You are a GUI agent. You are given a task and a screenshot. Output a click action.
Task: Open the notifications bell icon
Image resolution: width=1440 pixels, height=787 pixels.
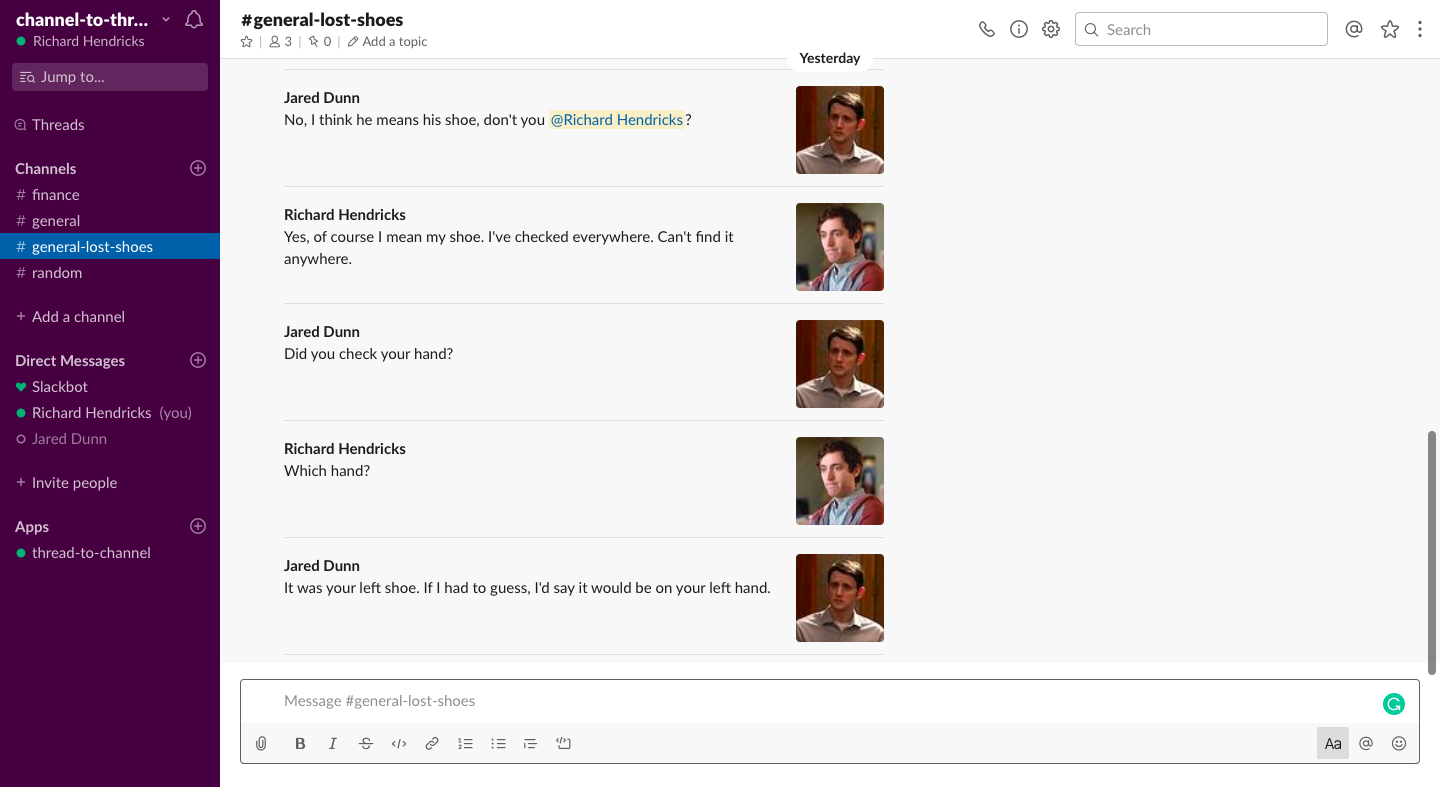coord(194,19)
